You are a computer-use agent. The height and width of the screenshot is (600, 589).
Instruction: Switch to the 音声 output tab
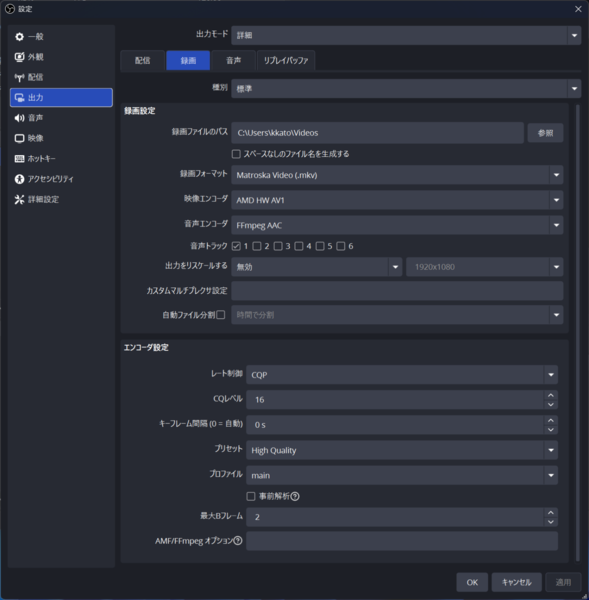click(x=233, y=60)
